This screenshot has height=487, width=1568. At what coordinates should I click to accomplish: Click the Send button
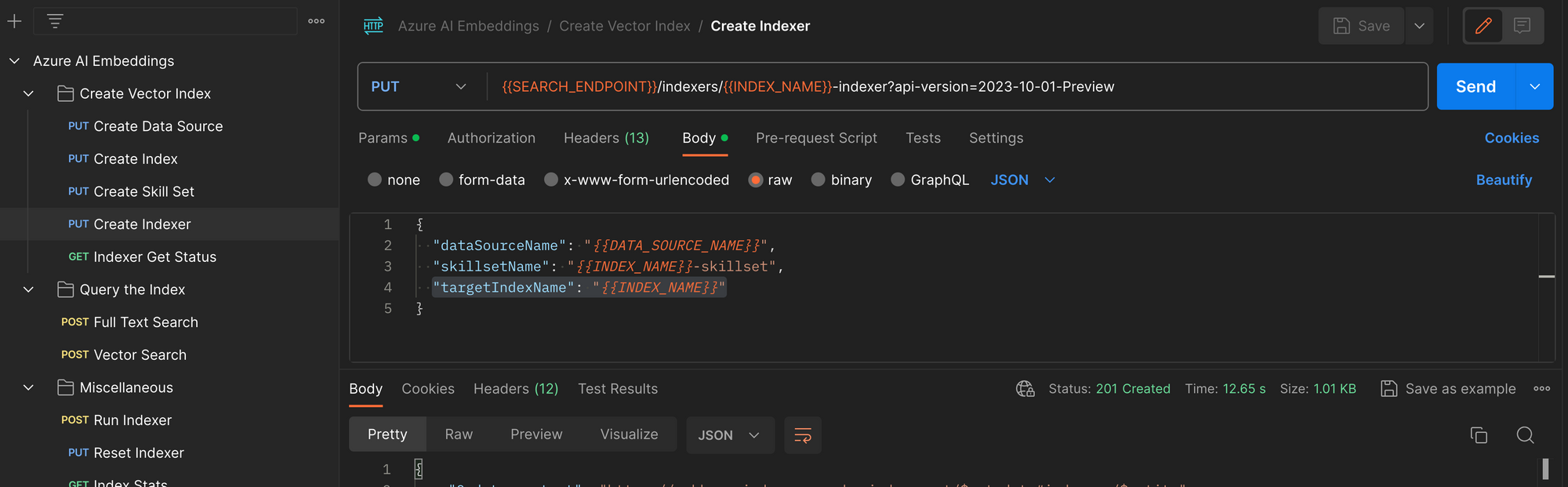click(x=1475, y=86)
